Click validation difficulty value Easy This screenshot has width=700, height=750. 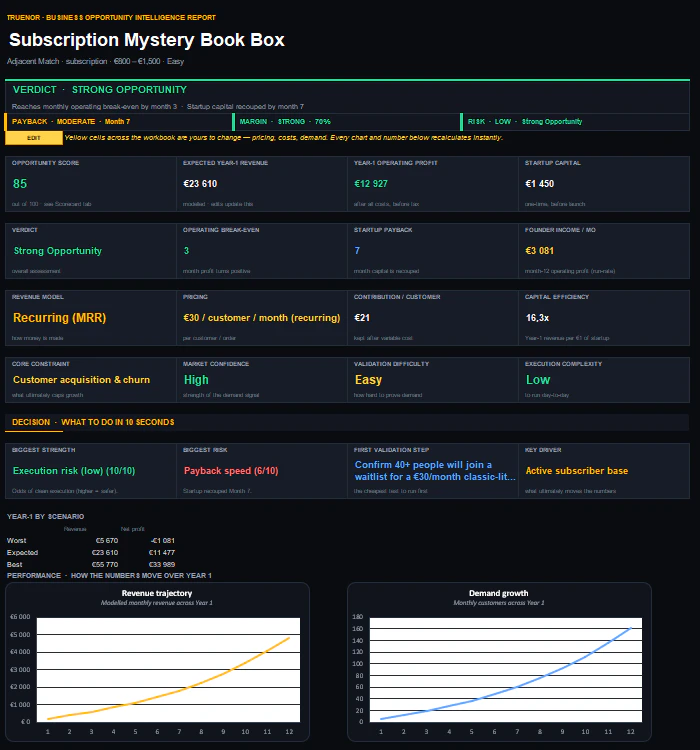tap(368, 380)
